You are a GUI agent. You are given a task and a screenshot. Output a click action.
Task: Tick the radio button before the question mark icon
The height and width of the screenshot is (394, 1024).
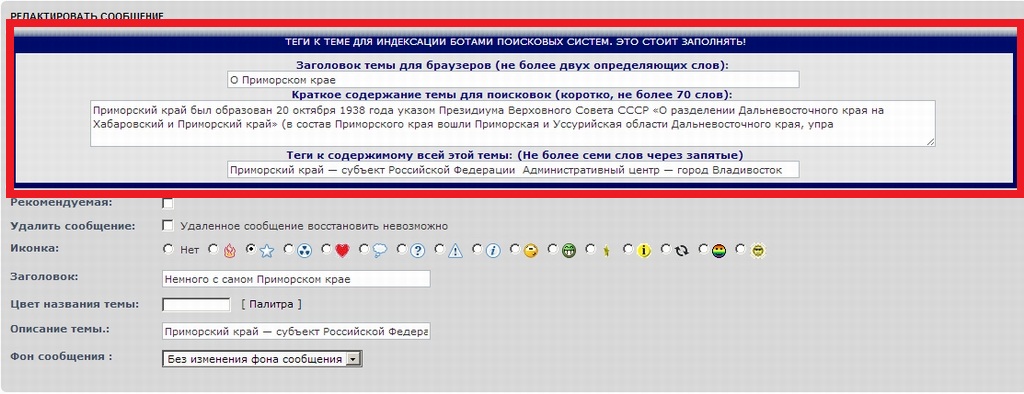[x=402, y=249]
